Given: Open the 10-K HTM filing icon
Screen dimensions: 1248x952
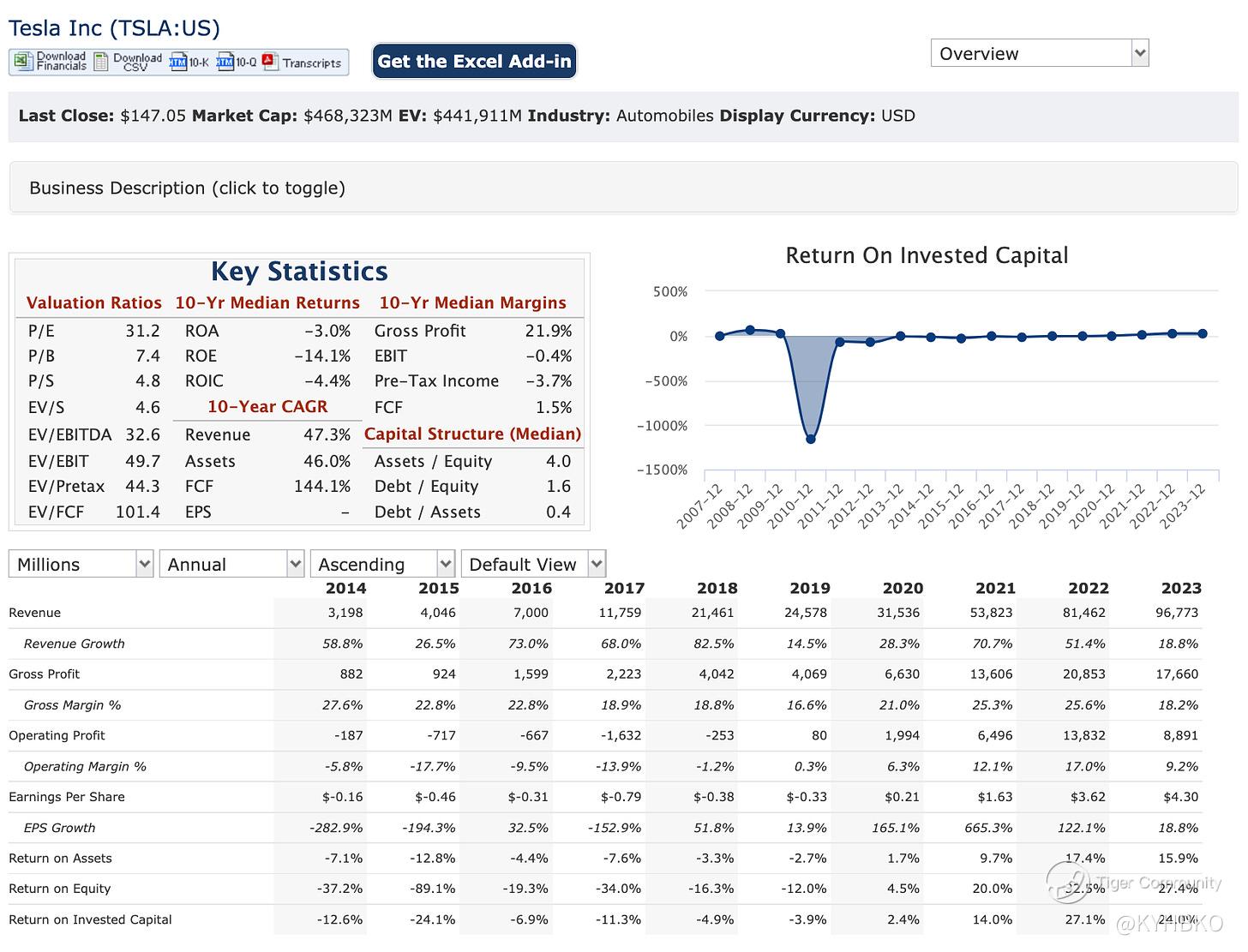Looking at the screenshot, I should click(x=177, y=62).
